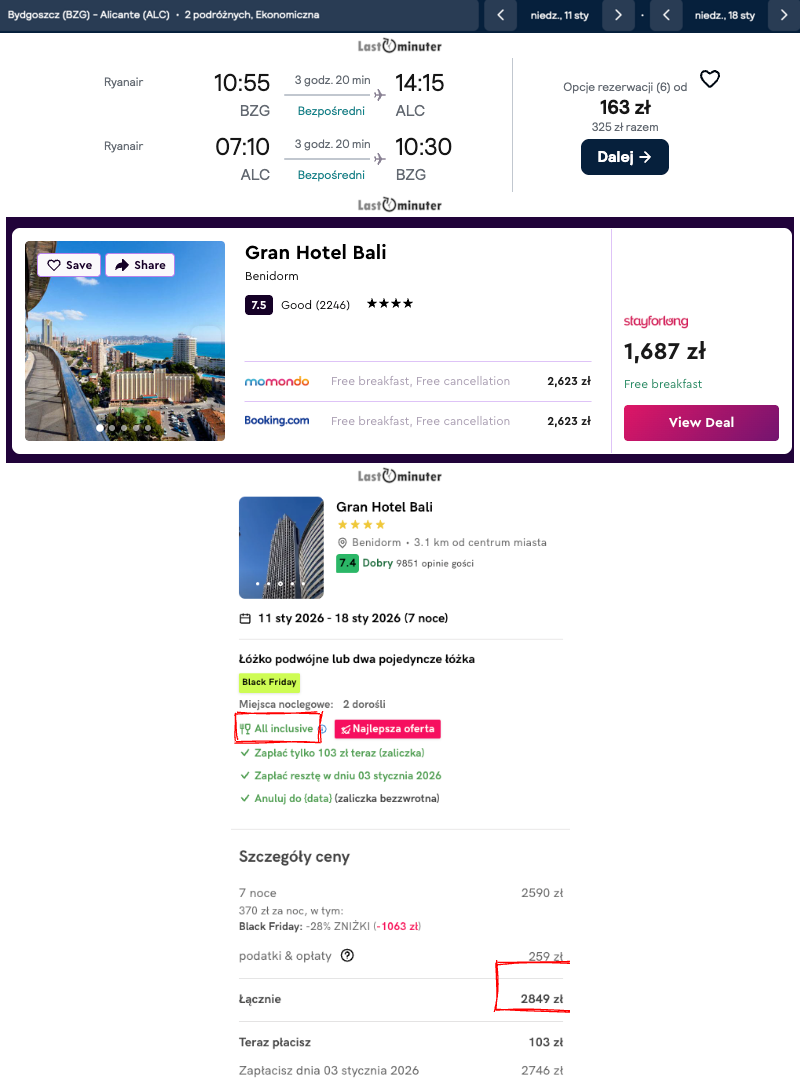This screenshot has width=800, height=1084.
Task: Click the momondo logo in the price list
Action: (x=277, y=381)
